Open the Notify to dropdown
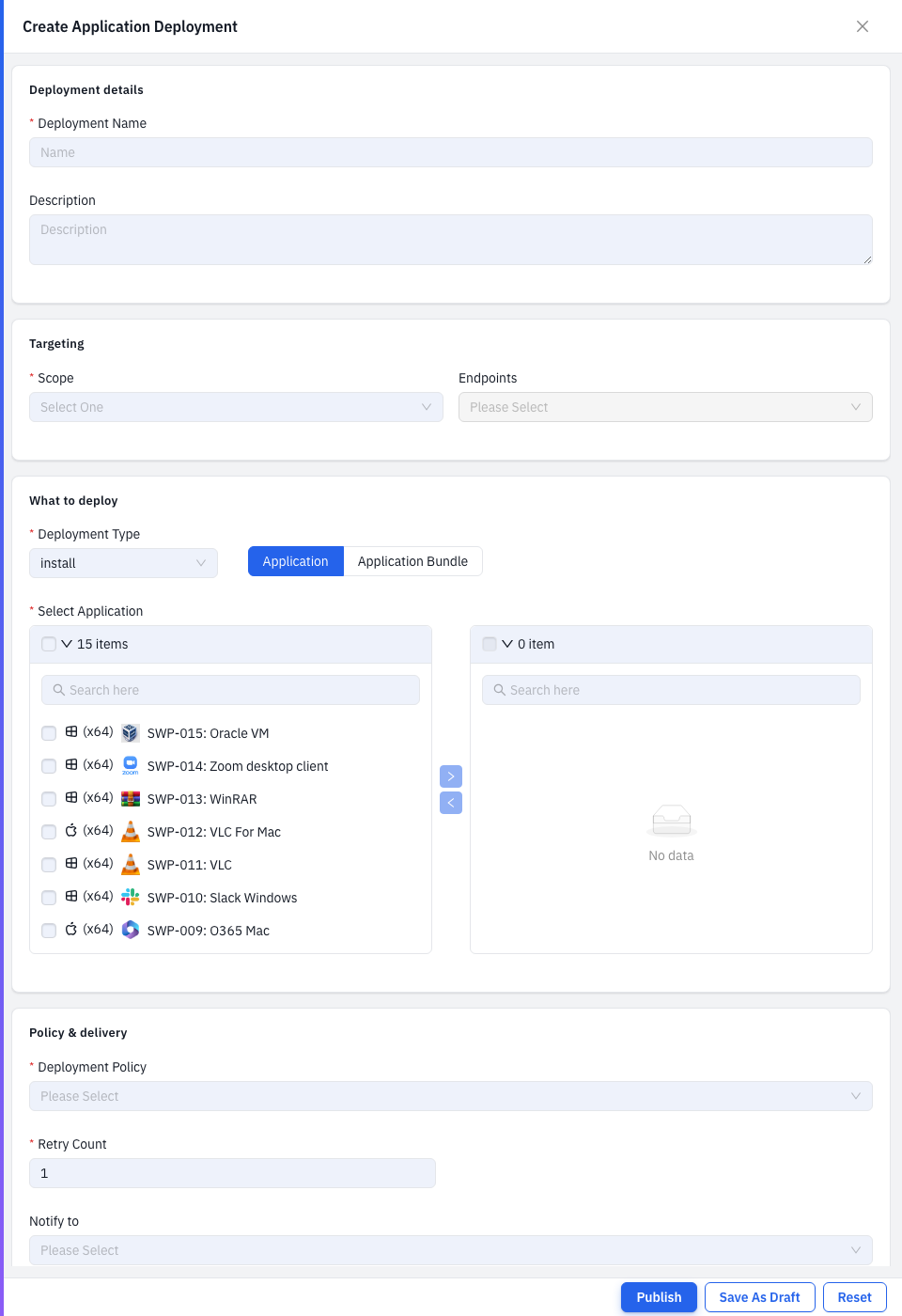Image resolution: width=902 pixels, height=1316 pixels. point(451,1250)
